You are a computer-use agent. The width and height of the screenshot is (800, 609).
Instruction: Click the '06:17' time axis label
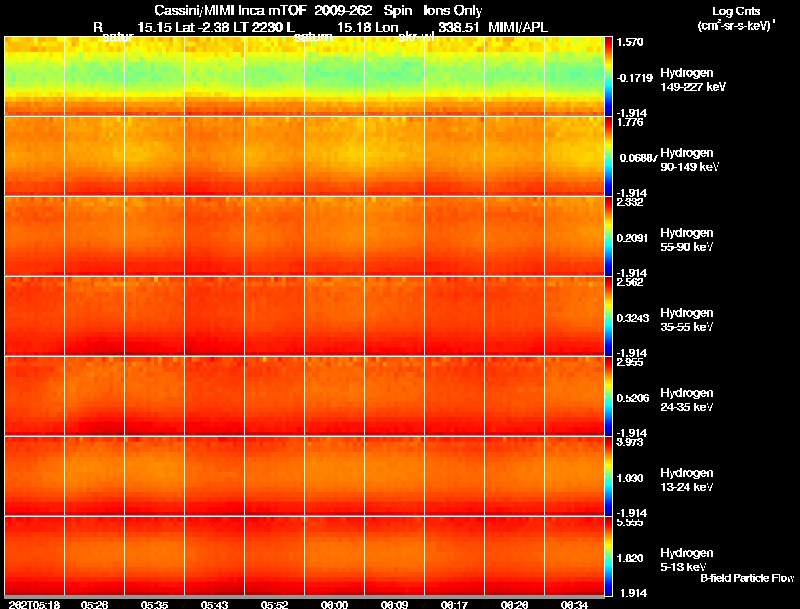(454, 605)
